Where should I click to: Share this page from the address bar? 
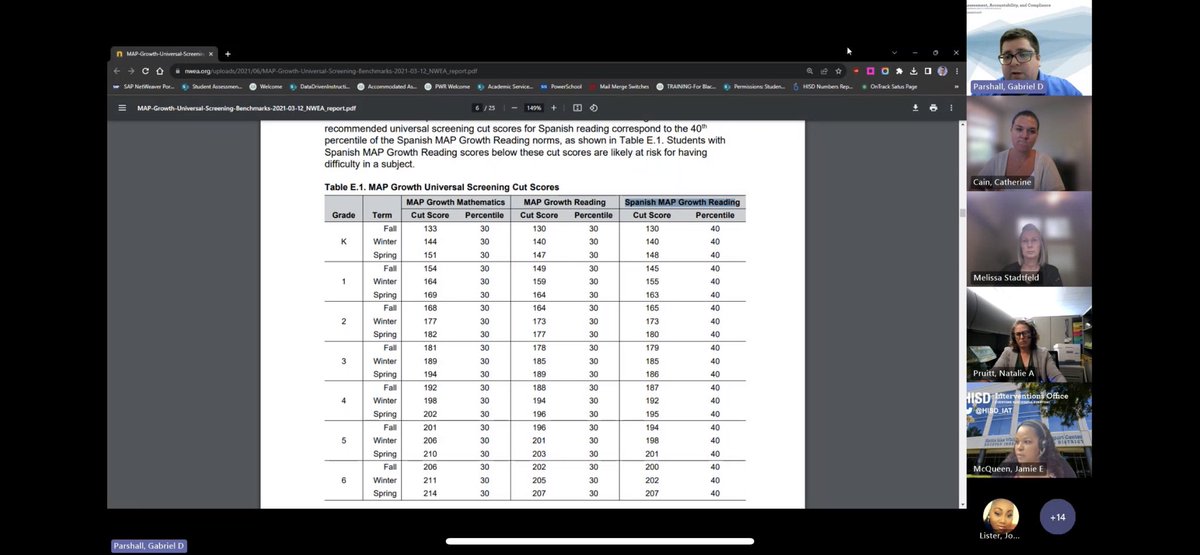click(824, 71)
